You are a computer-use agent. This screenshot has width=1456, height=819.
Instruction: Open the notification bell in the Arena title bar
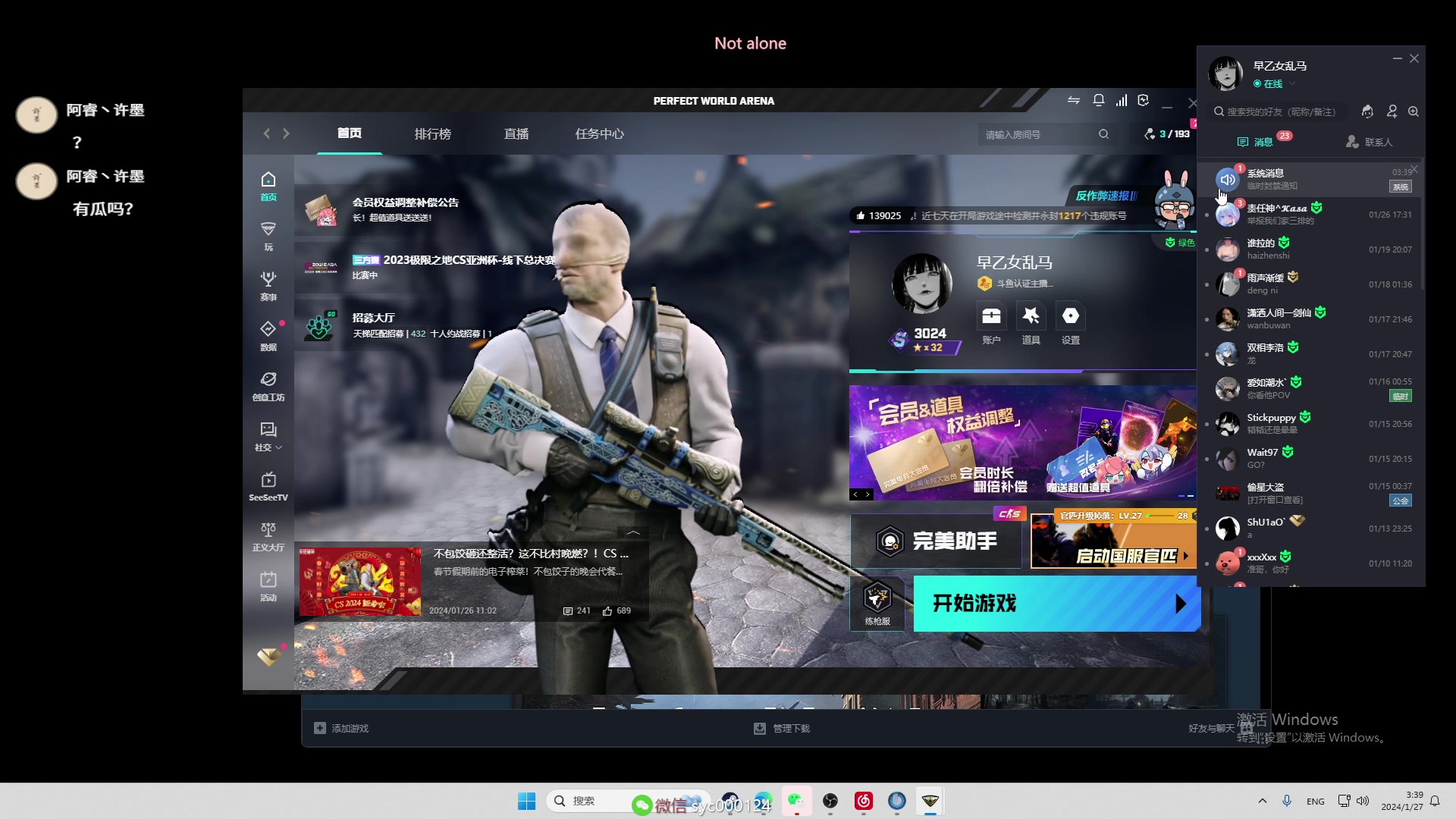point(1098,100)
